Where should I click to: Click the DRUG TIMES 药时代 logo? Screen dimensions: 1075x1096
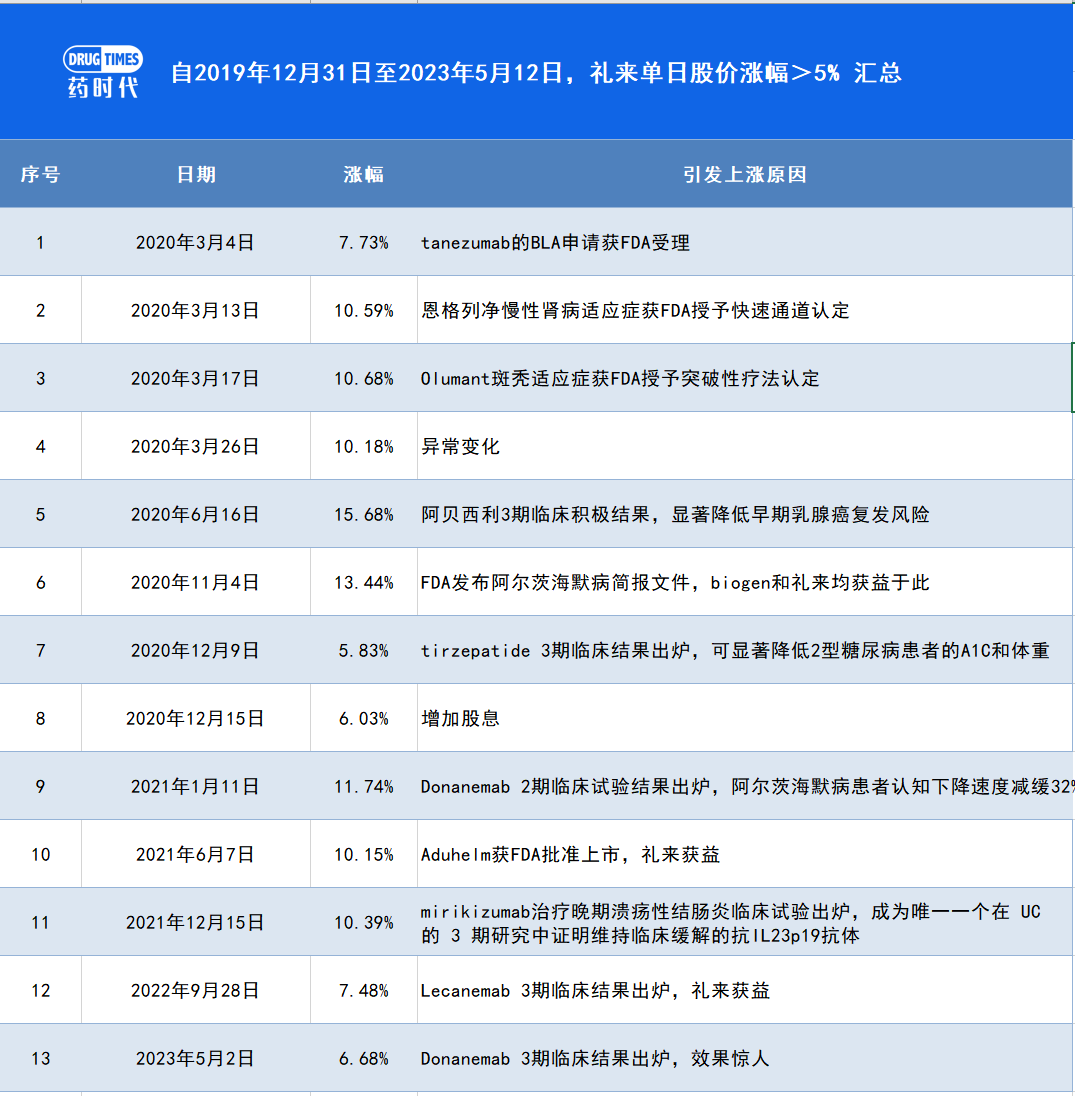coord(103,72)
